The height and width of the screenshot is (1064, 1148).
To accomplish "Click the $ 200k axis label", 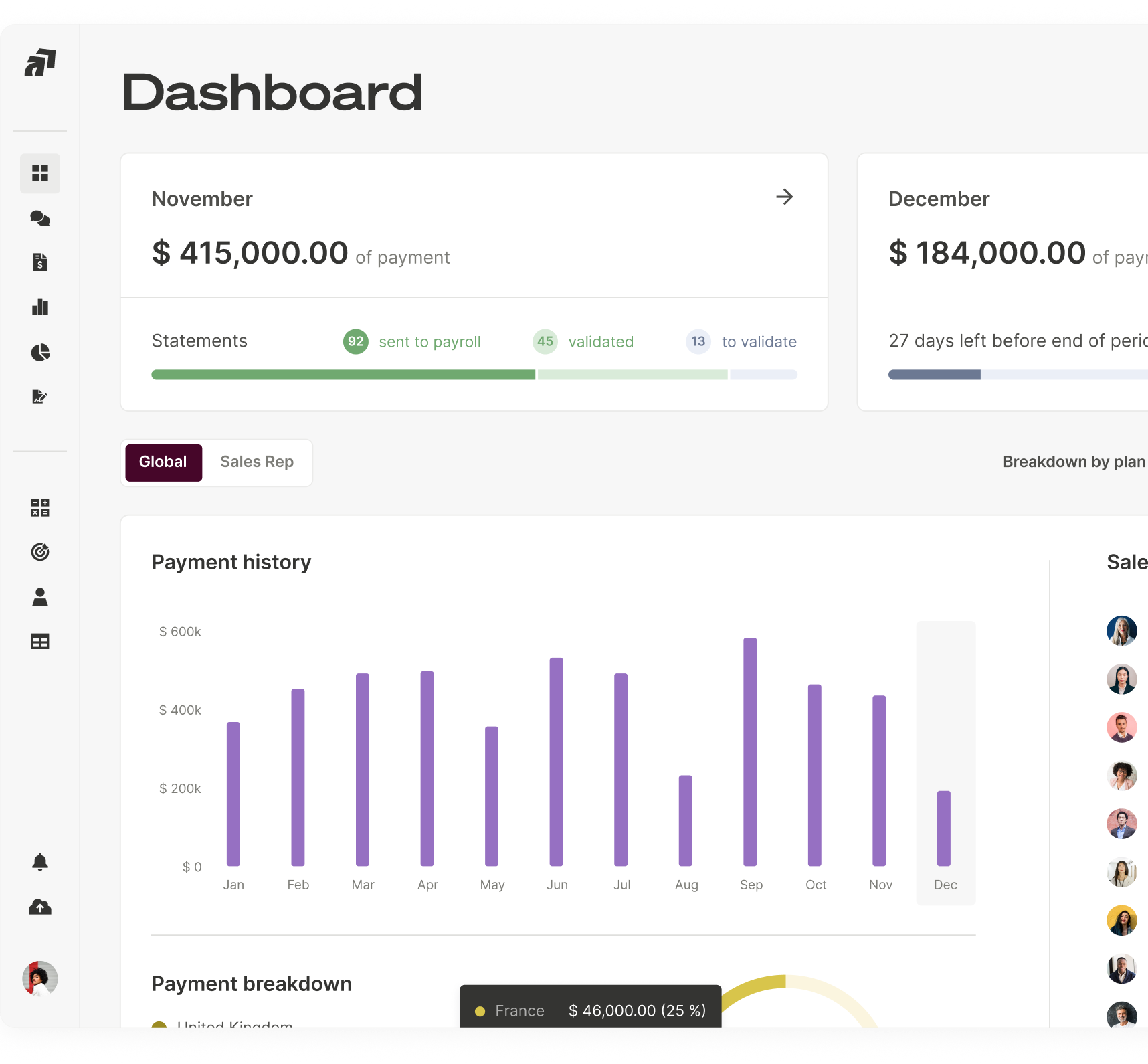I will tap(180, 788).
